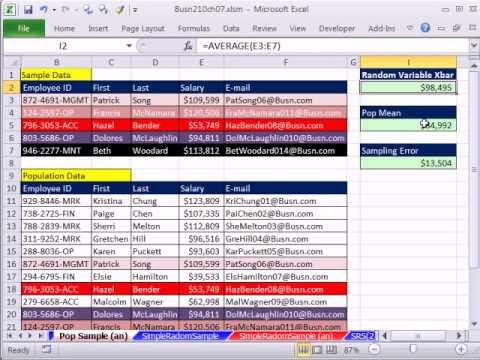Click the minimize ribbon caret icon

coord(410,28)
